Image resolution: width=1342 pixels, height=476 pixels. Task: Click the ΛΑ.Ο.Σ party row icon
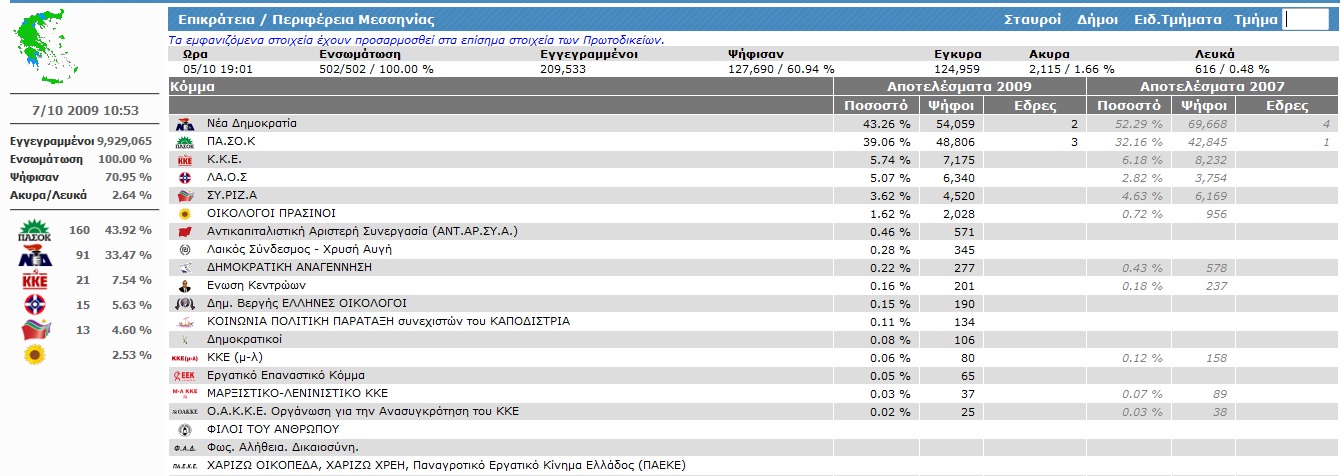[184, 178]
